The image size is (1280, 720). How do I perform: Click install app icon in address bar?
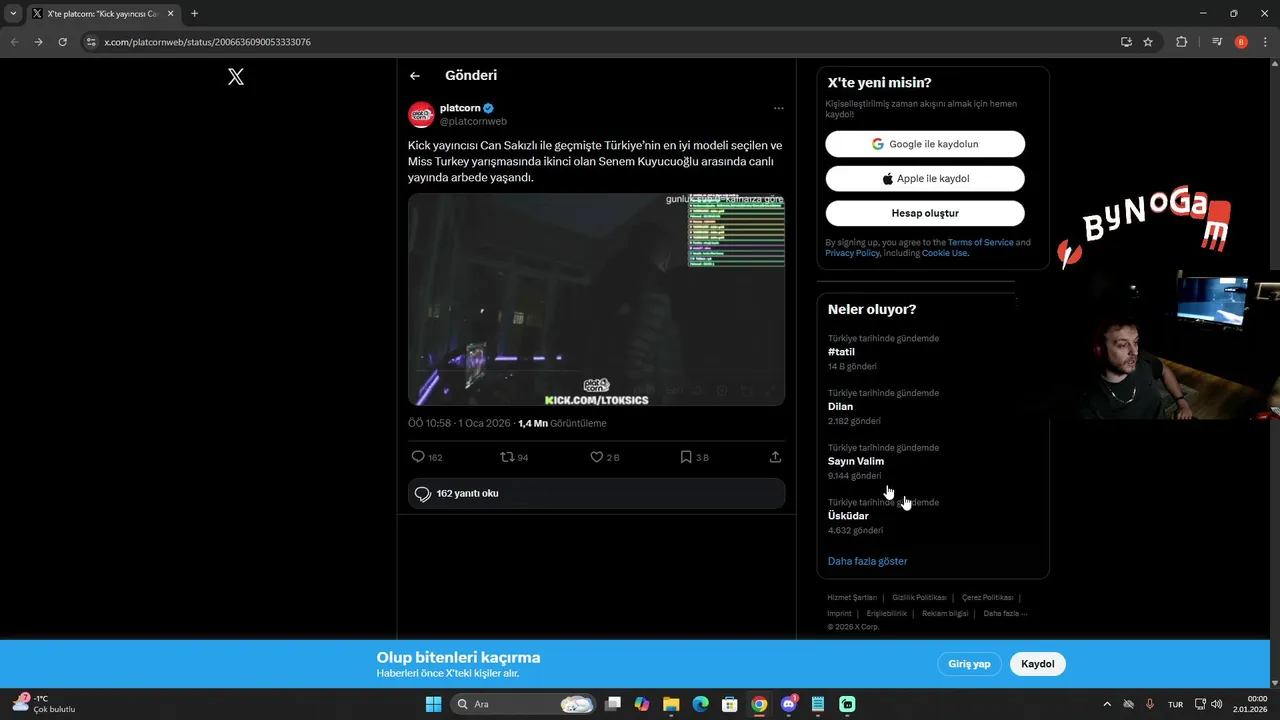click(x=1126, y=42)
